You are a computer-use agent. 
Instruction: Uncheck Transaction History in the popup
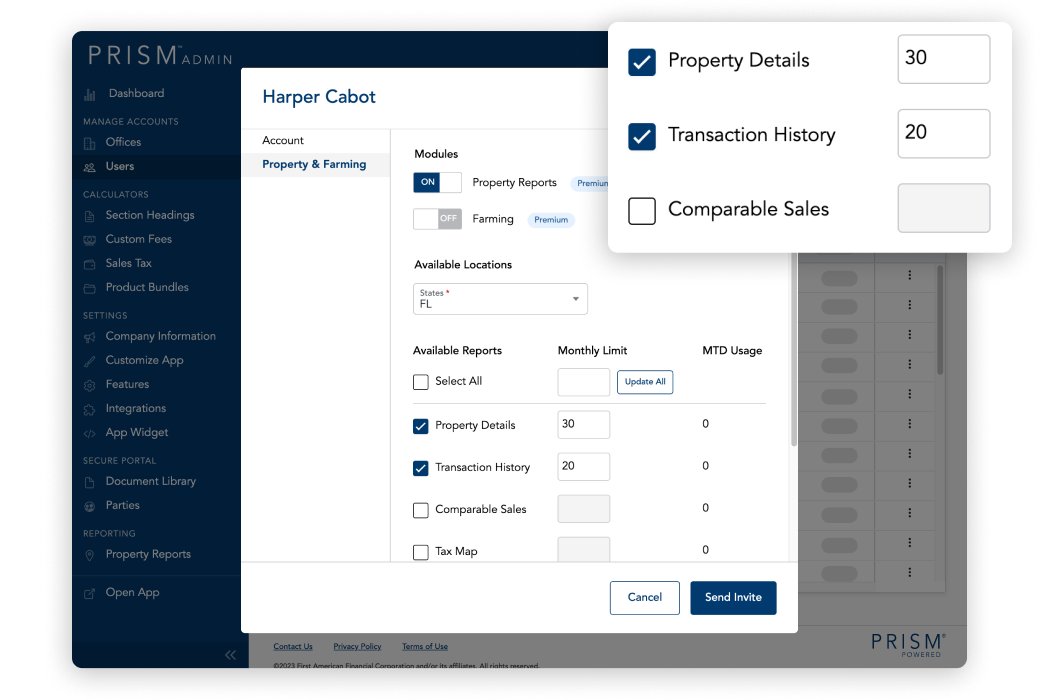coord(641,134)
